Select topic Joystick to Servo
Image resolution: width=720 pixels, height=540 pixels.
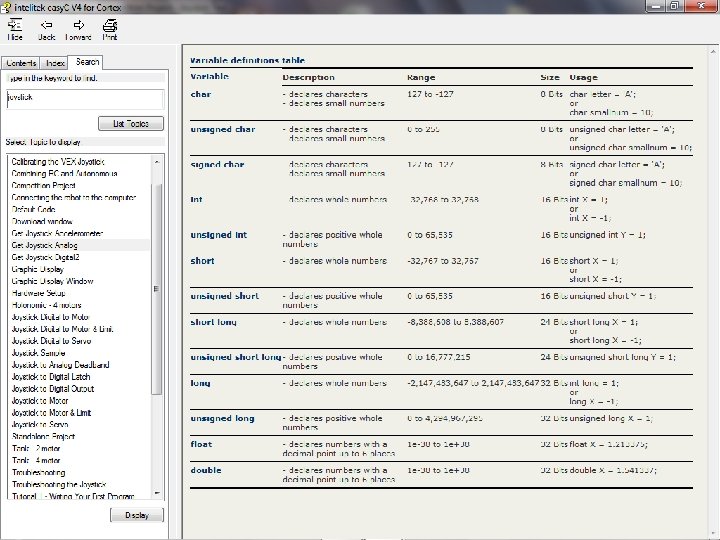[x=40, y=424]
